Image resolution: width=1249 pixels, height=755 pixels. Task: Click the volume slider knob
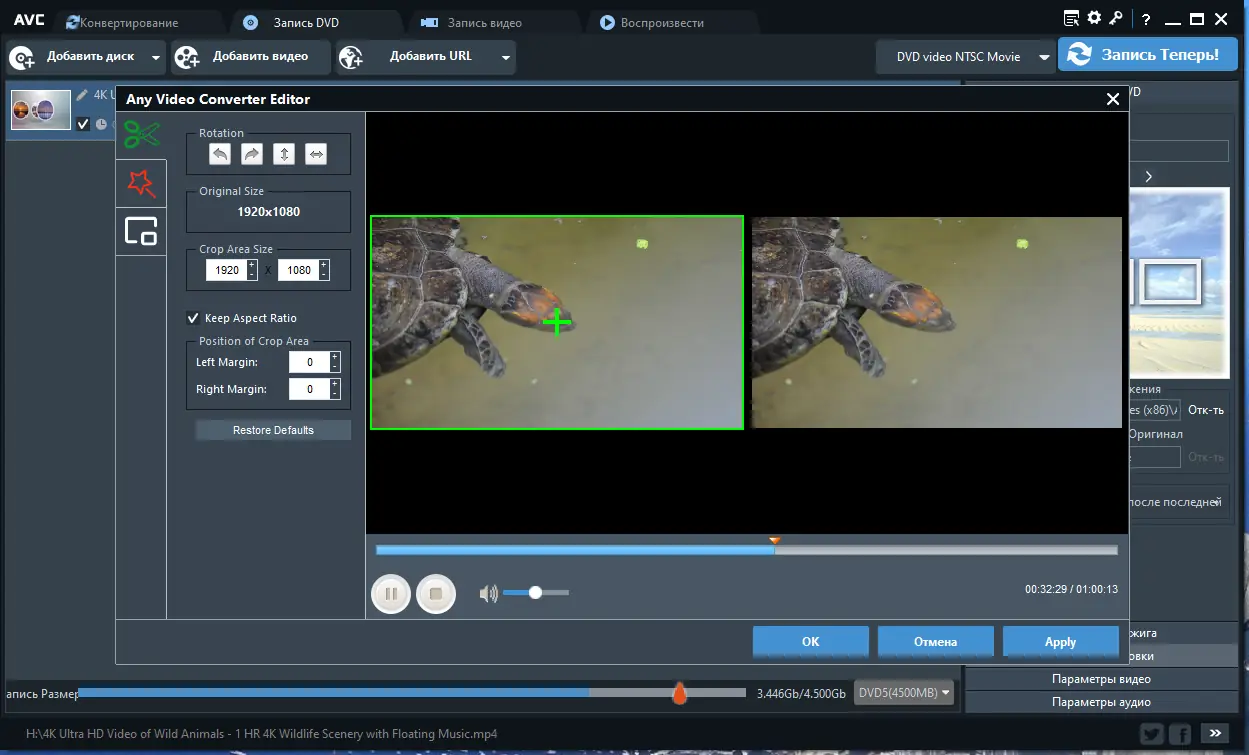(x=535, y=593)
